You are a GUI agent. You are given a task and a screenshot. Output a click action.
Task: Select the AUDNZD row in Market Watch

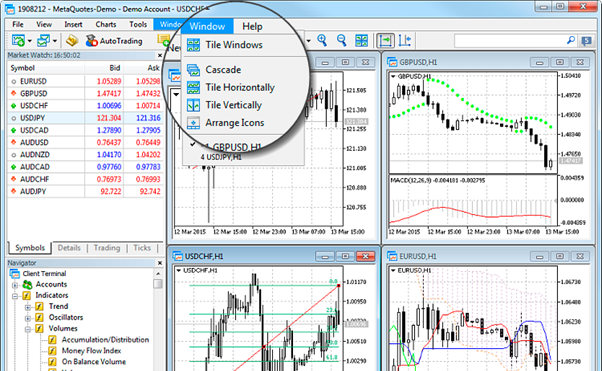pos(85,155)
